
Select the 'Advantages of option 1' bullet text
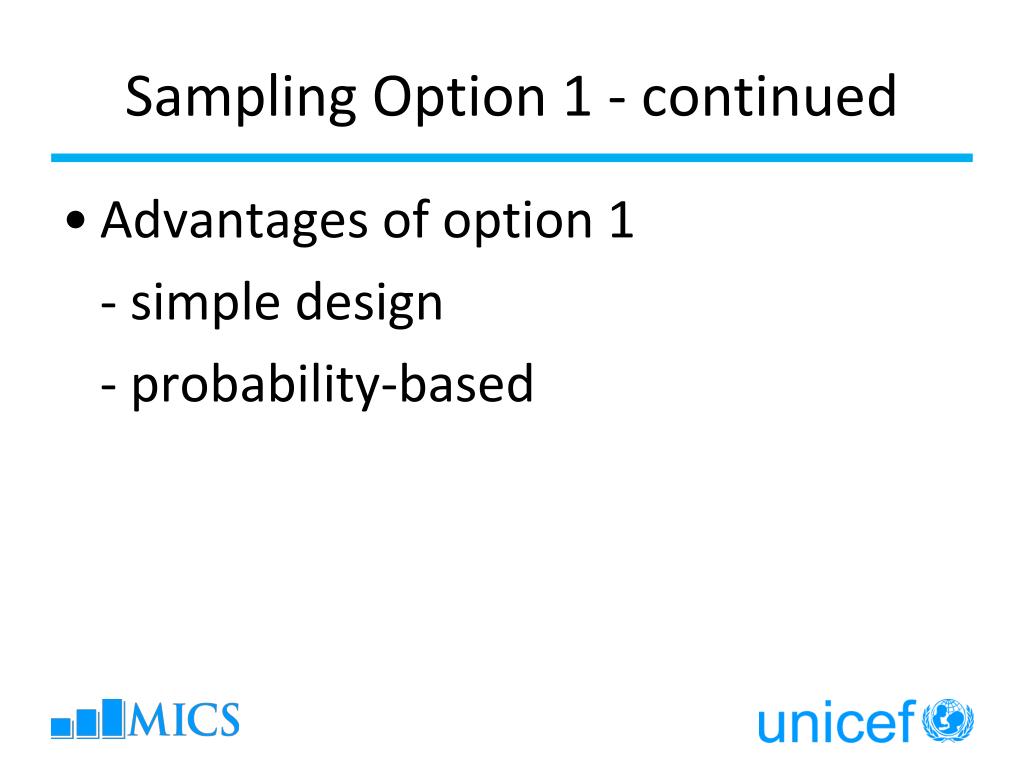[x=367, y=222]
